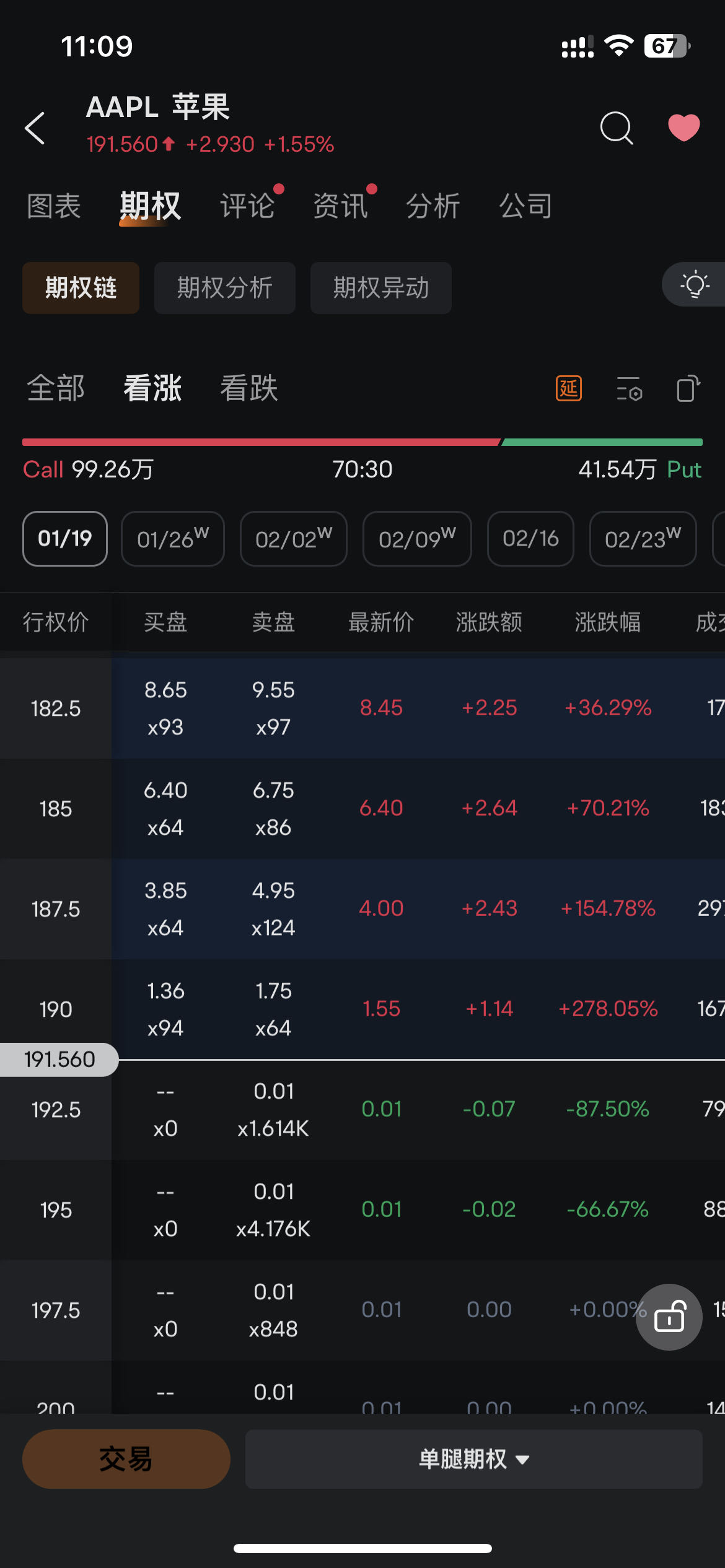
Task: Open the option chain column filter icon
Action: coord(629,388)
